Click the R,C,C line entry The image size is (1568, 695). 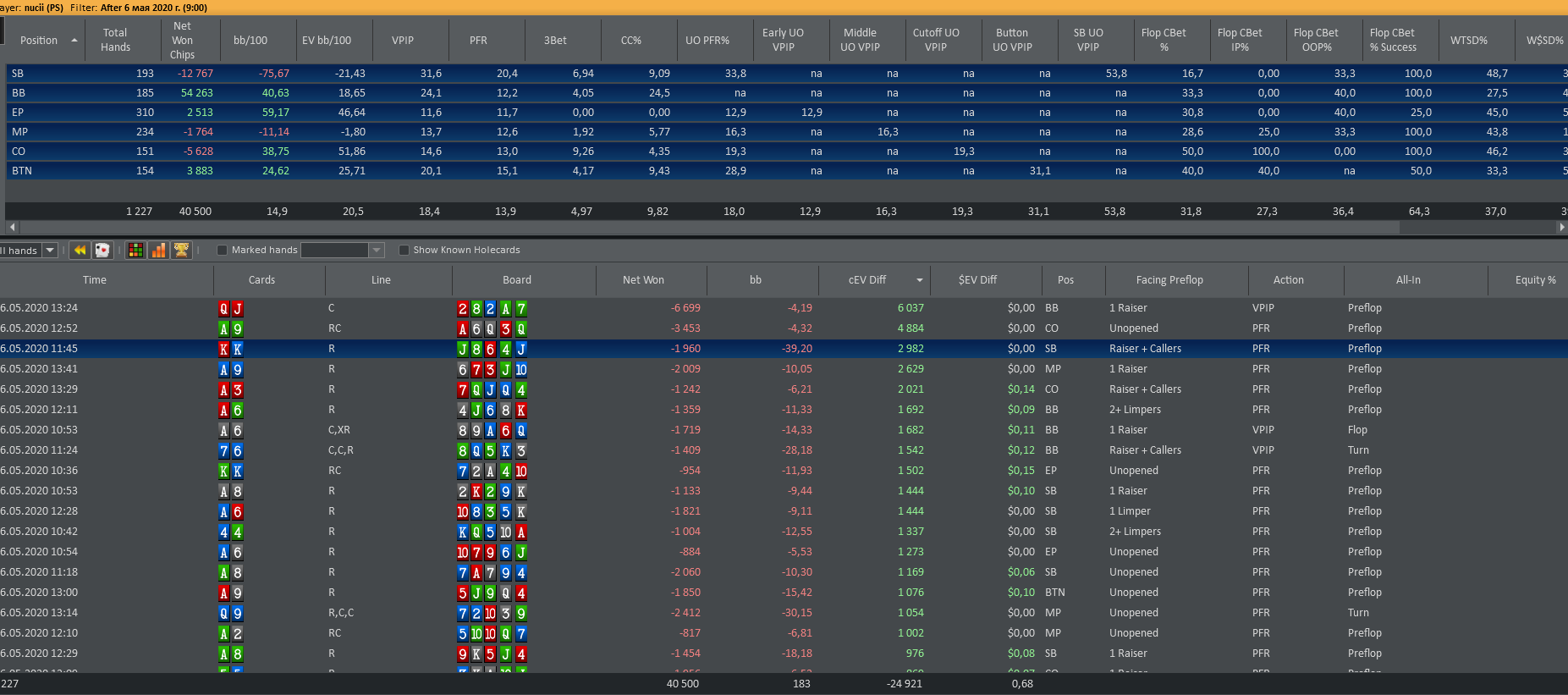point(341,613)
